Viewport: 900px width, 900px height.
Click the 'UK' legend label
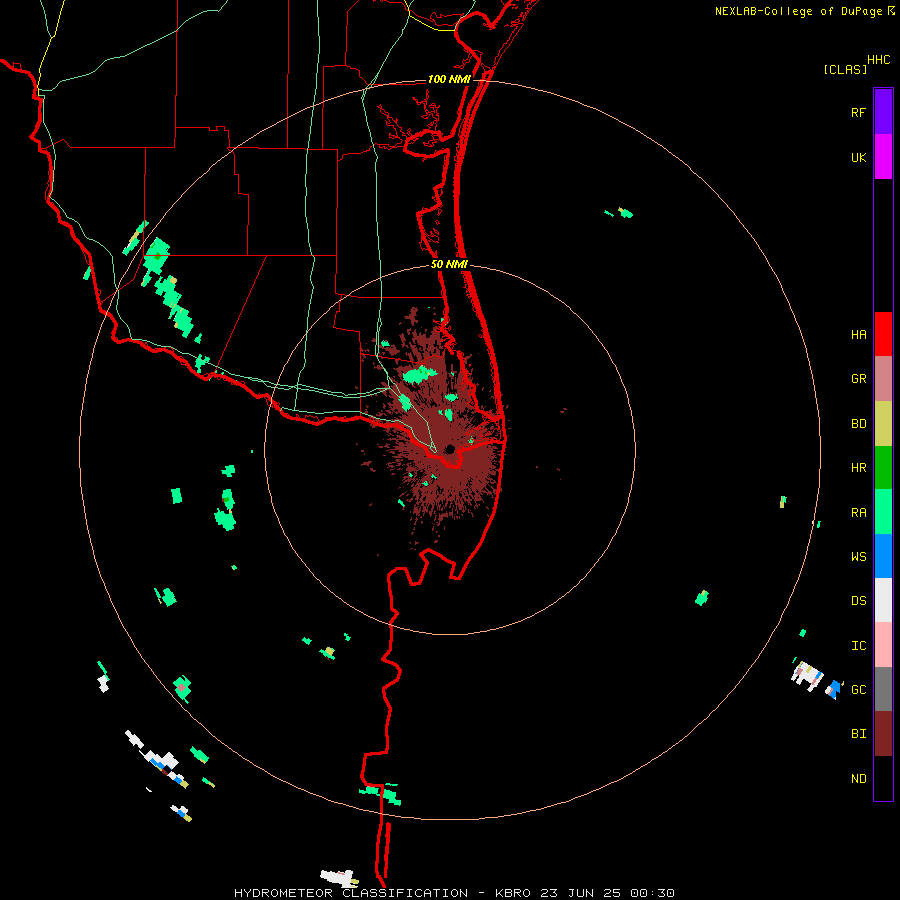coord(858,157)
